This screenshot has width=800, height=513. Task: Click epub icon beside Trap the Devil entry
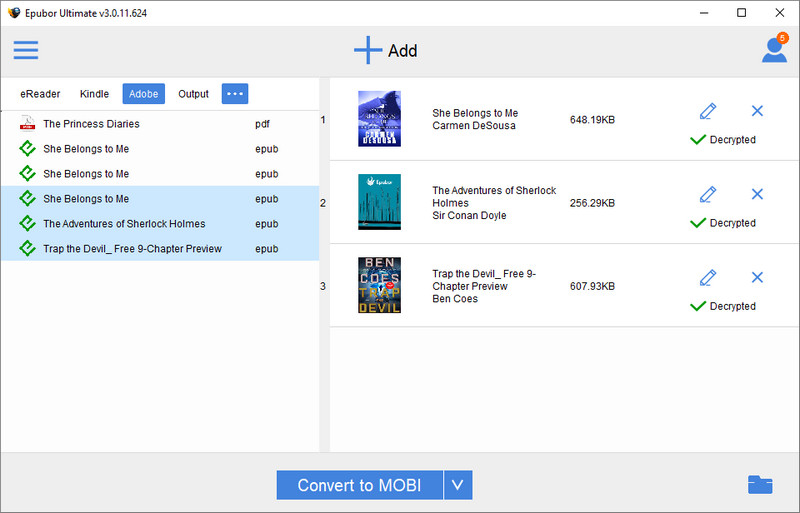click(x=27, y=249)
